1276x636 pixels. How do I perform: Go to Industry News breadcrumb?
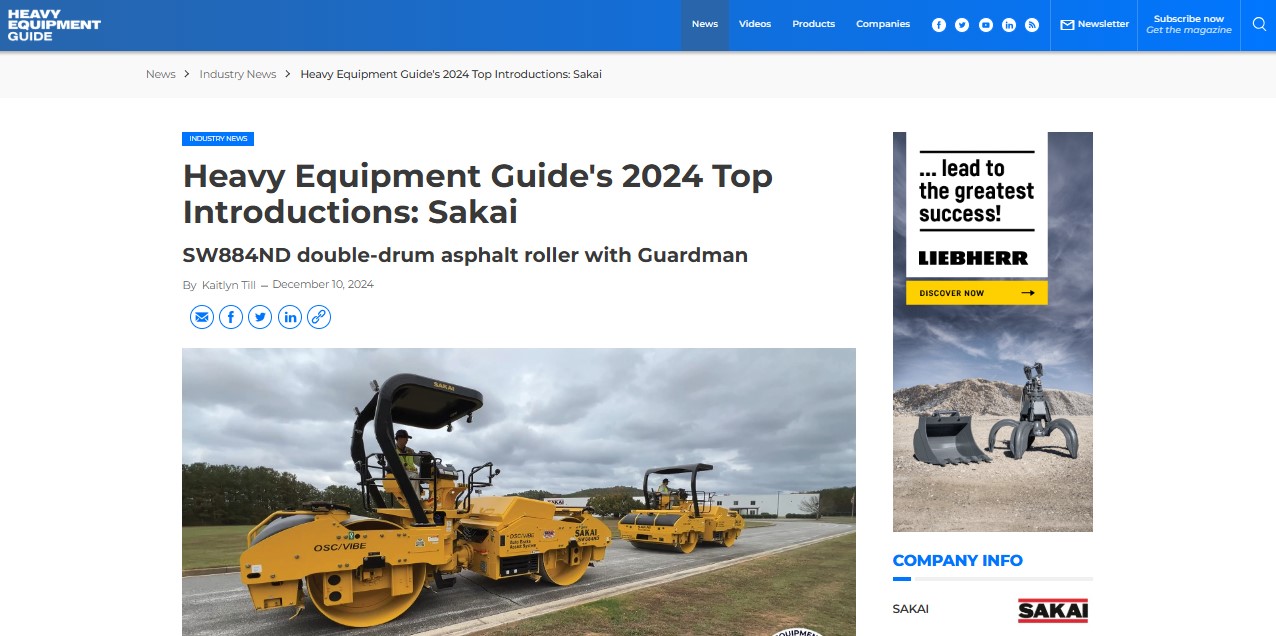pos(238,74)
